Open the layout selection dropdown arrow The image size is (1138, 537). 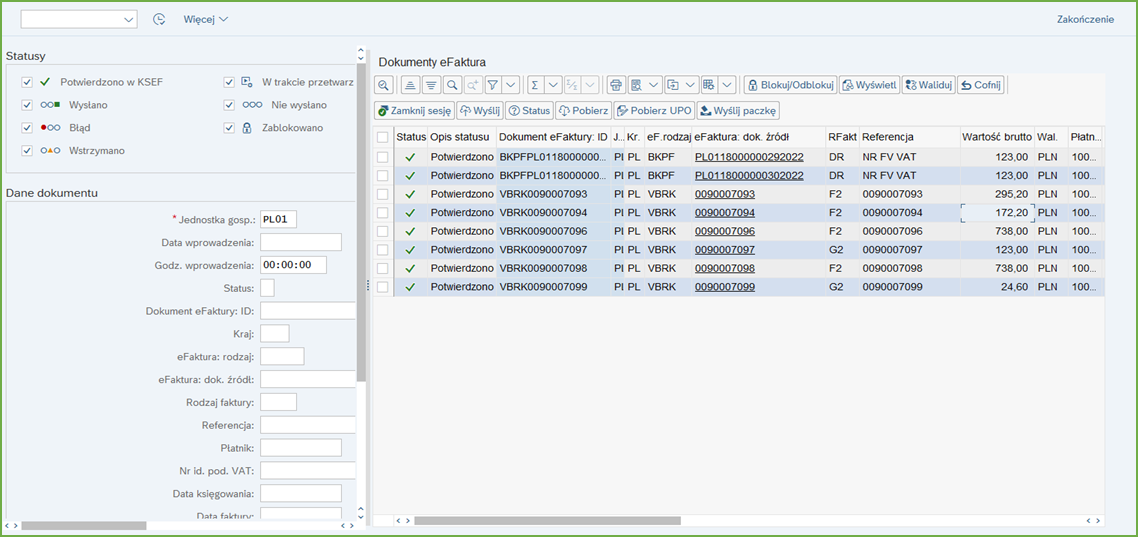click(727, 85)
